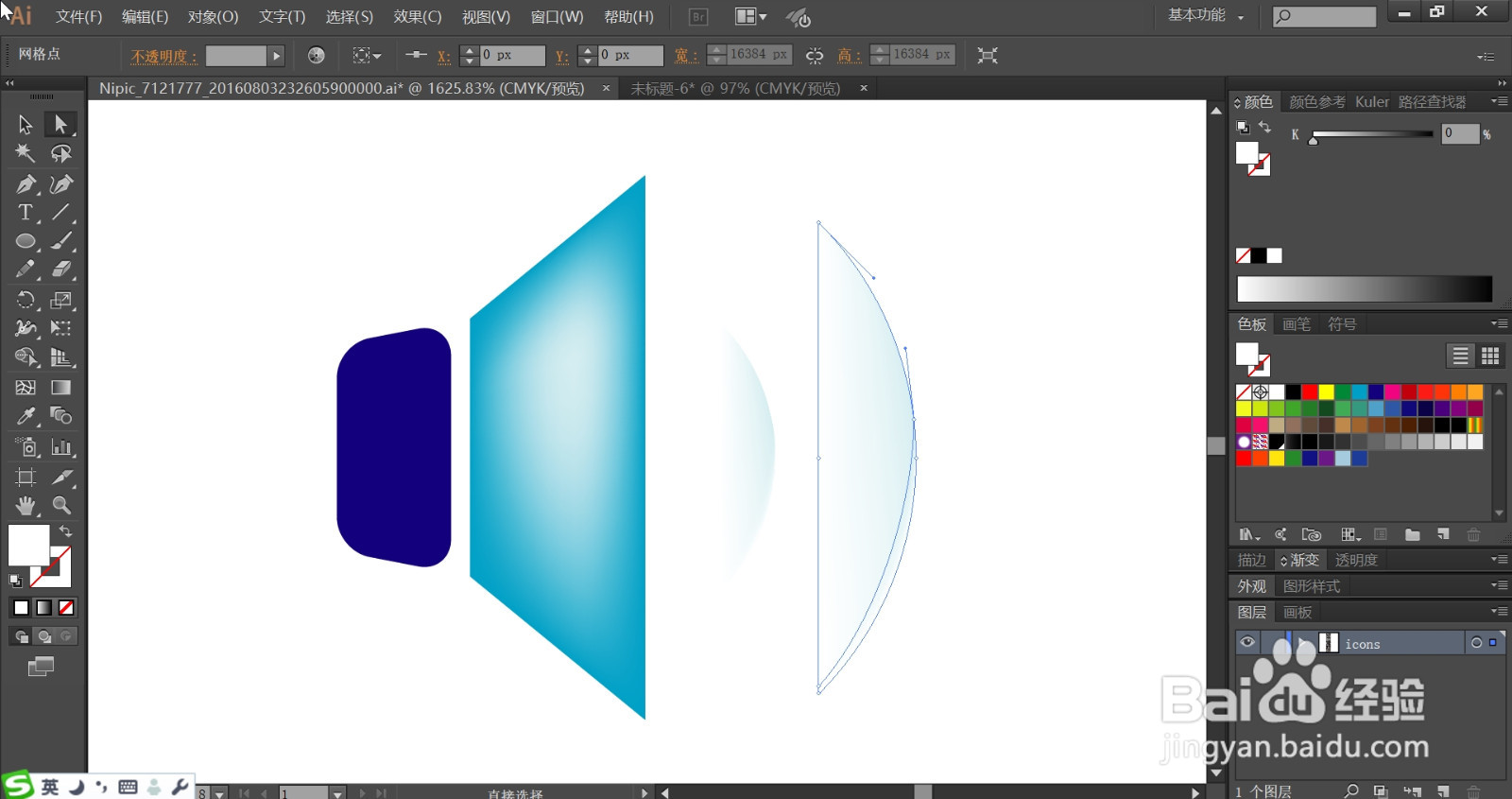Select the Column Graph tool

[x=60, y=446]
